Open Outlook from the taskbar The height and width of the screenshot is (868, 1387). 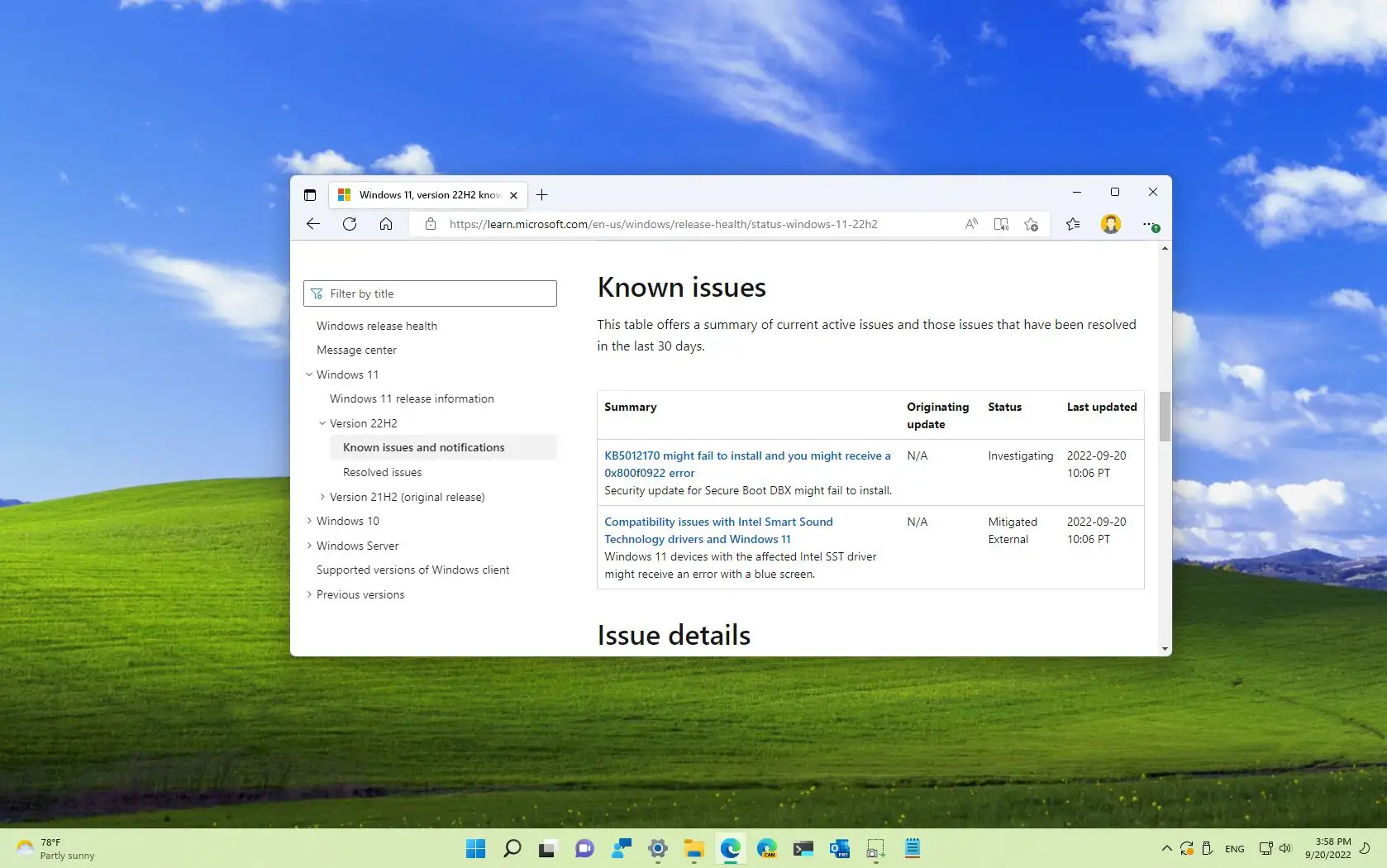839,848
